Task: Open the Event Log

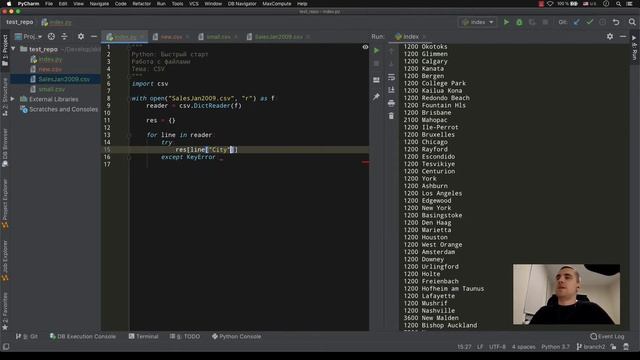Action: point(607,336)
